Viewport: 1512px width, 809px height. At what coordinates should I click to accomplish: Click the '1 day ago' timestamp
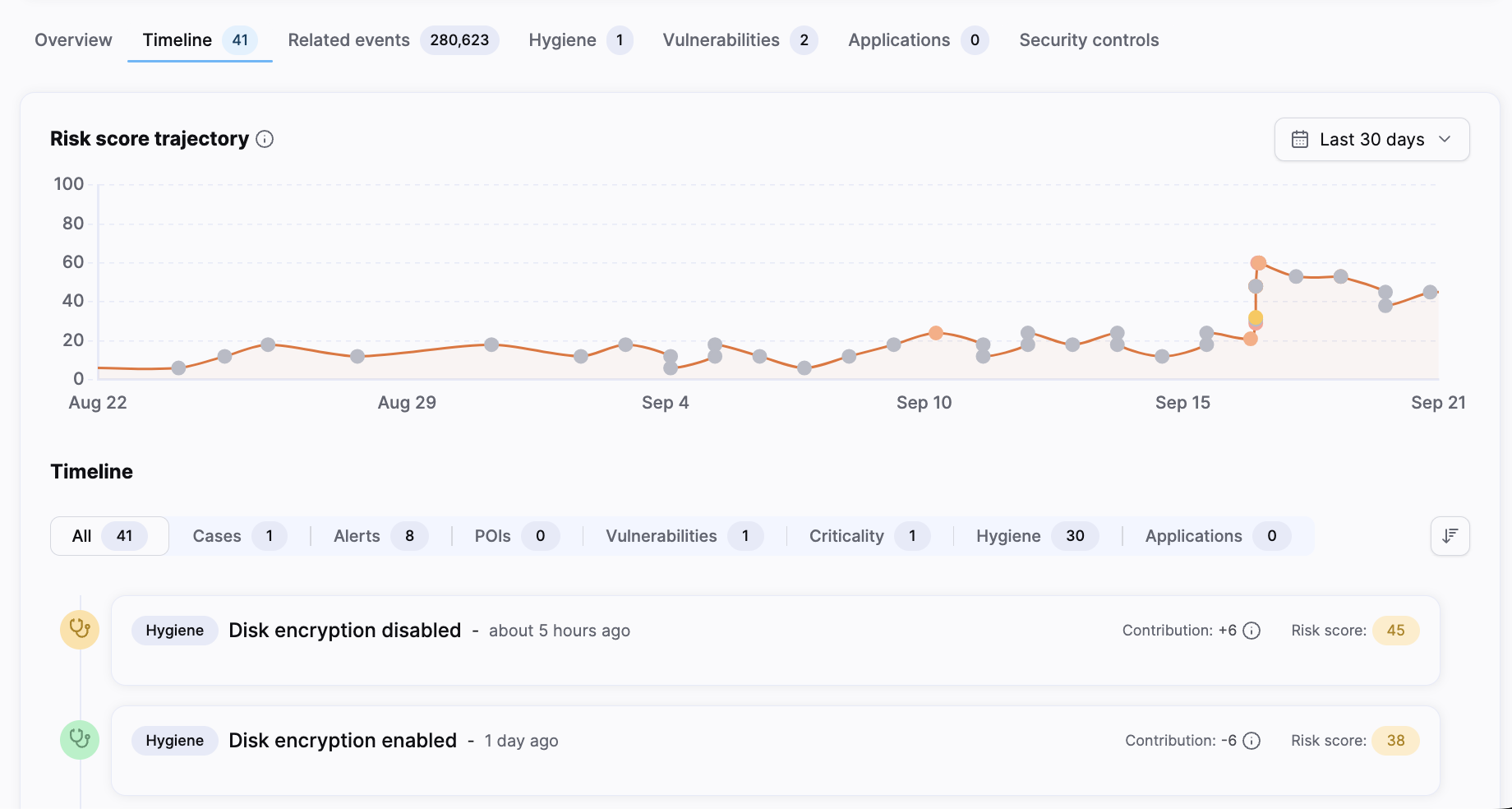521,741
